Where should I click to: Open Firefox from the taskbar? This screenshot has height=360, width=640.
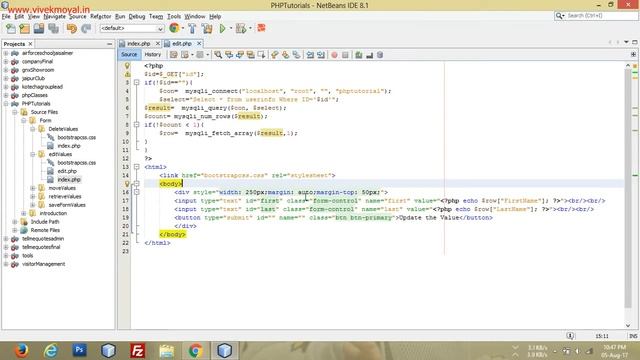(21, 351)
